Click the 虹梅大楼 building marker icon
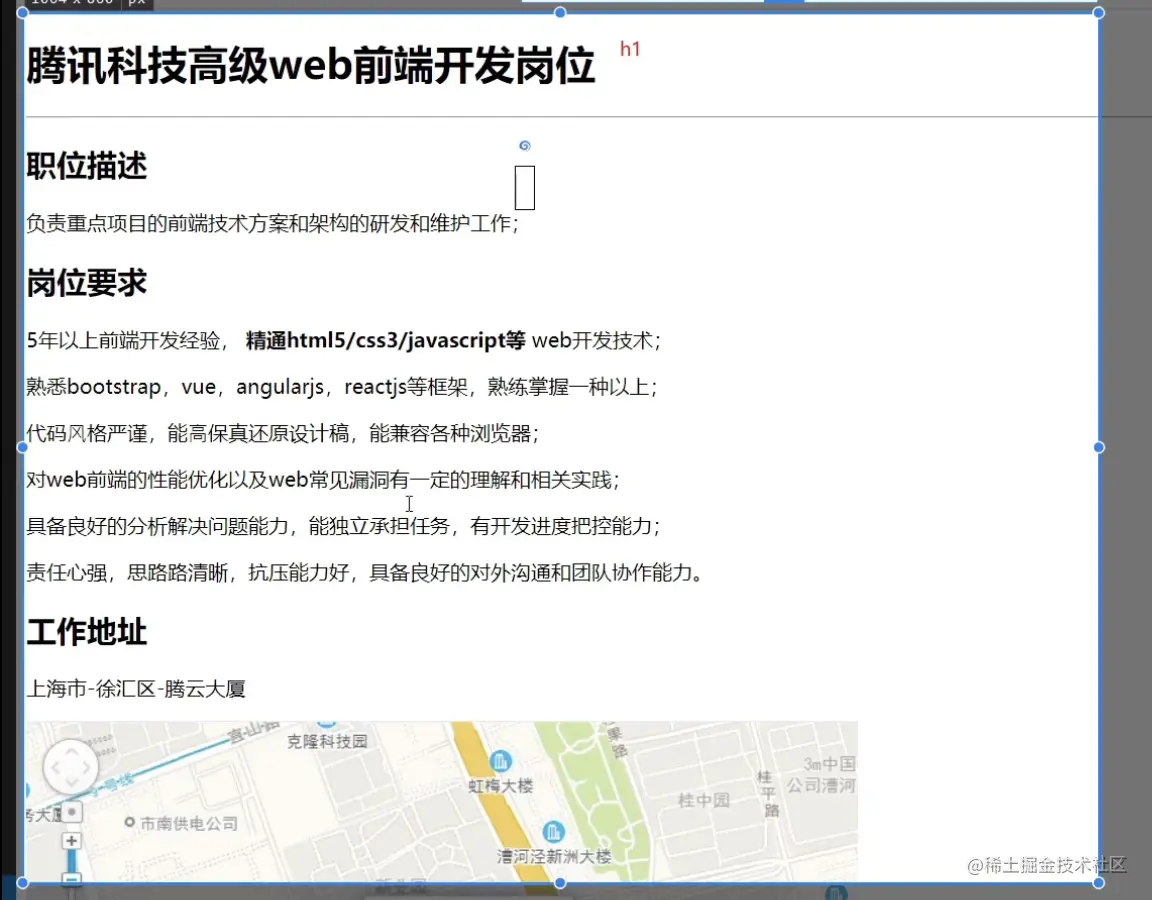Viewport: 1152px width, 900px height. pos(500,761)
